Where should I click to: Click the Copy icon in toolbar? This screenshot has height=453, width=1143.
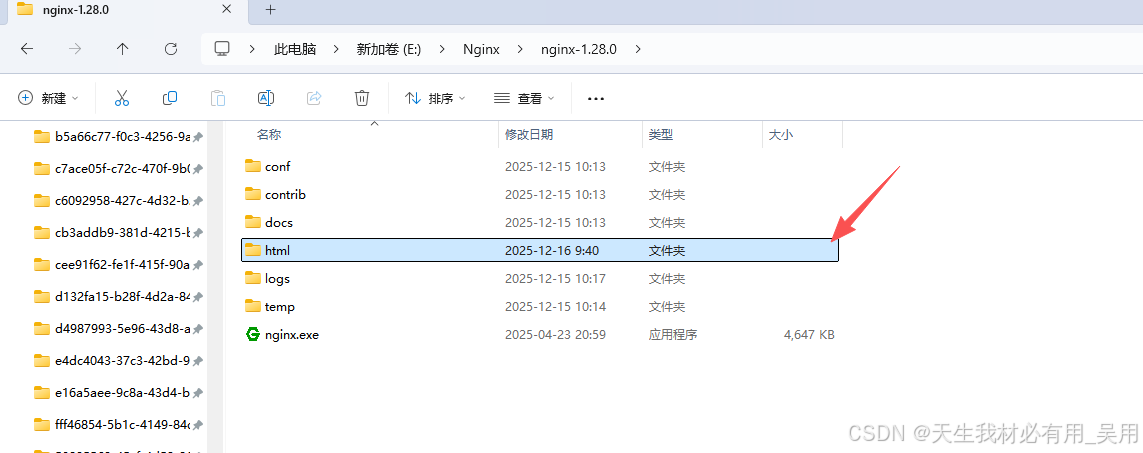click(x=170, y=98)
